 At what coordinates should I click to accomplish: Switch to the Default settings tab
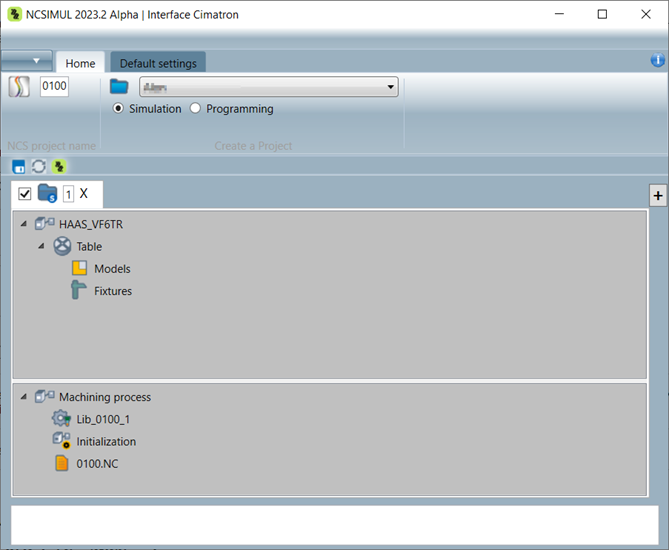(x=158, y=63)
